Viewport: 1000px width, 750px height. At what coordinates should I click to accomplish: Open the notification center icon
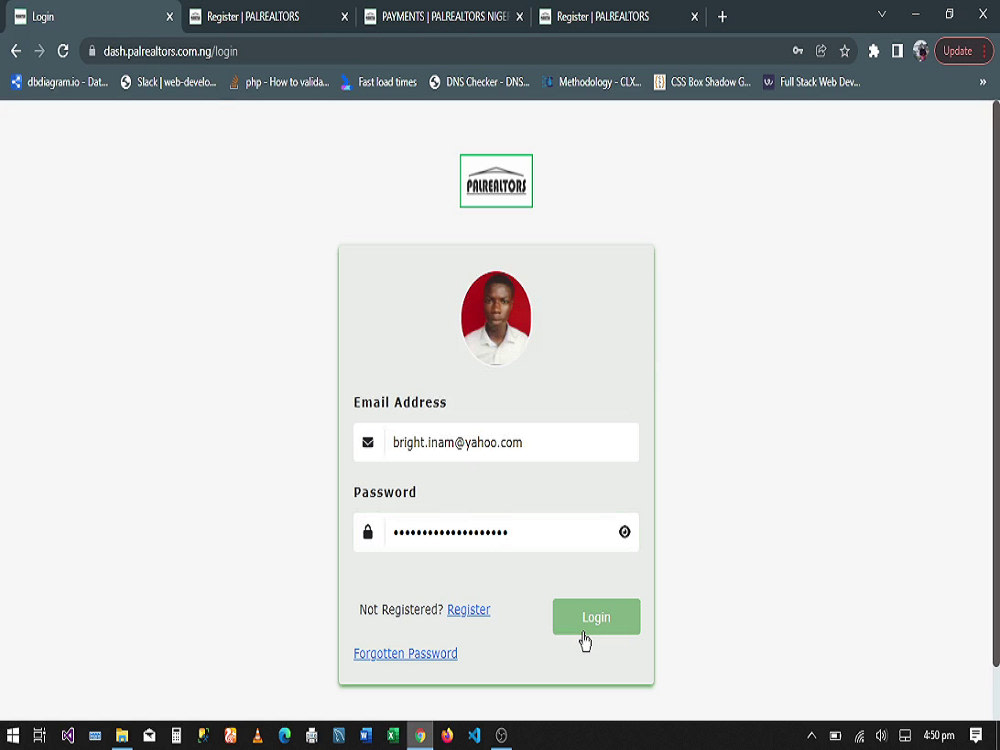click(x=976, y=735)
